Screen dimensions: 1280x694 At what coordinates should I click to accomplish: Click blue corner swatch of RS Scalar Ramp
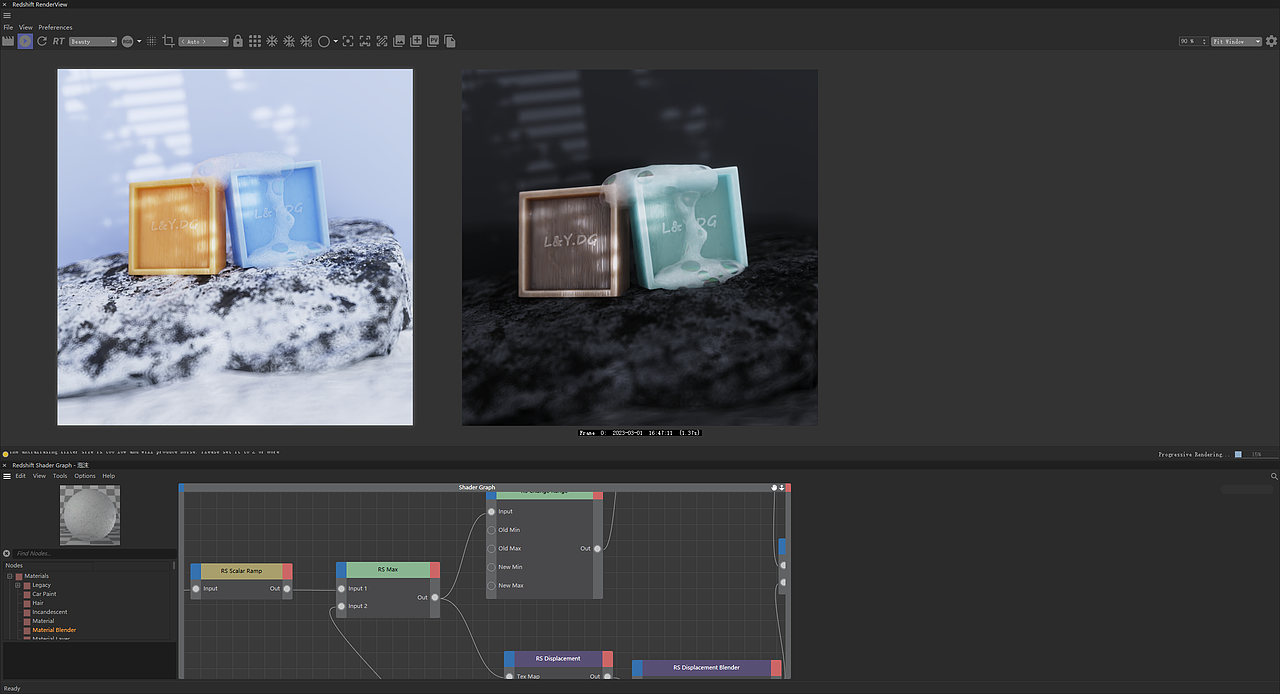click(196, 570)
